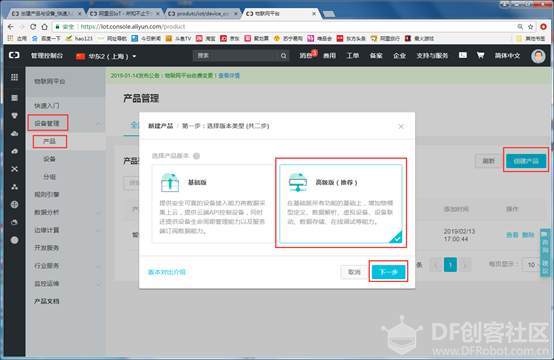Open the 京东 bookmark
The width and height of the screenshot is (554, 360).
click(230, 39)
